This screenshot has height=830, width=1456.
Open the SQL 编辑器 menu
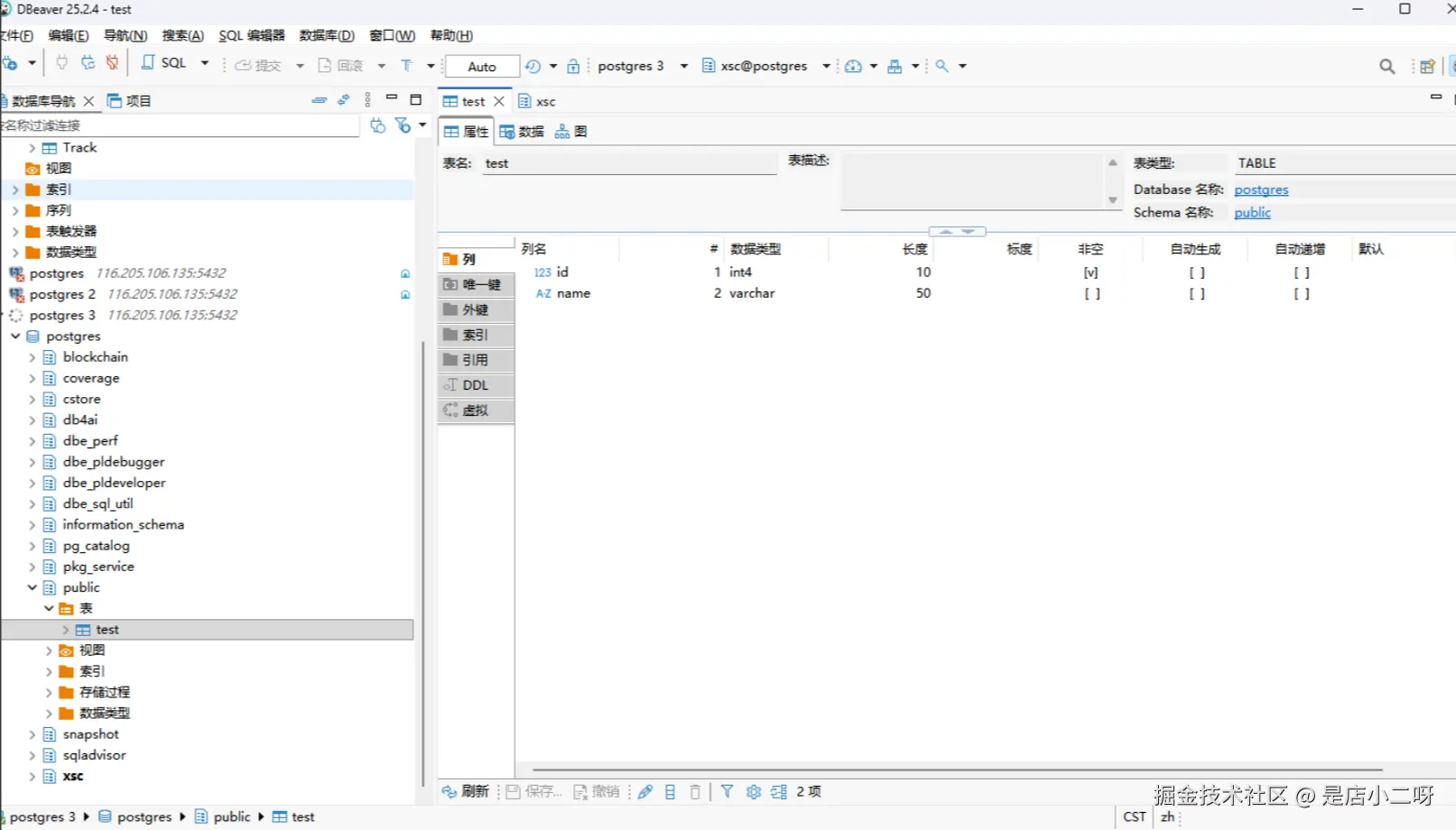click(252, 35)
